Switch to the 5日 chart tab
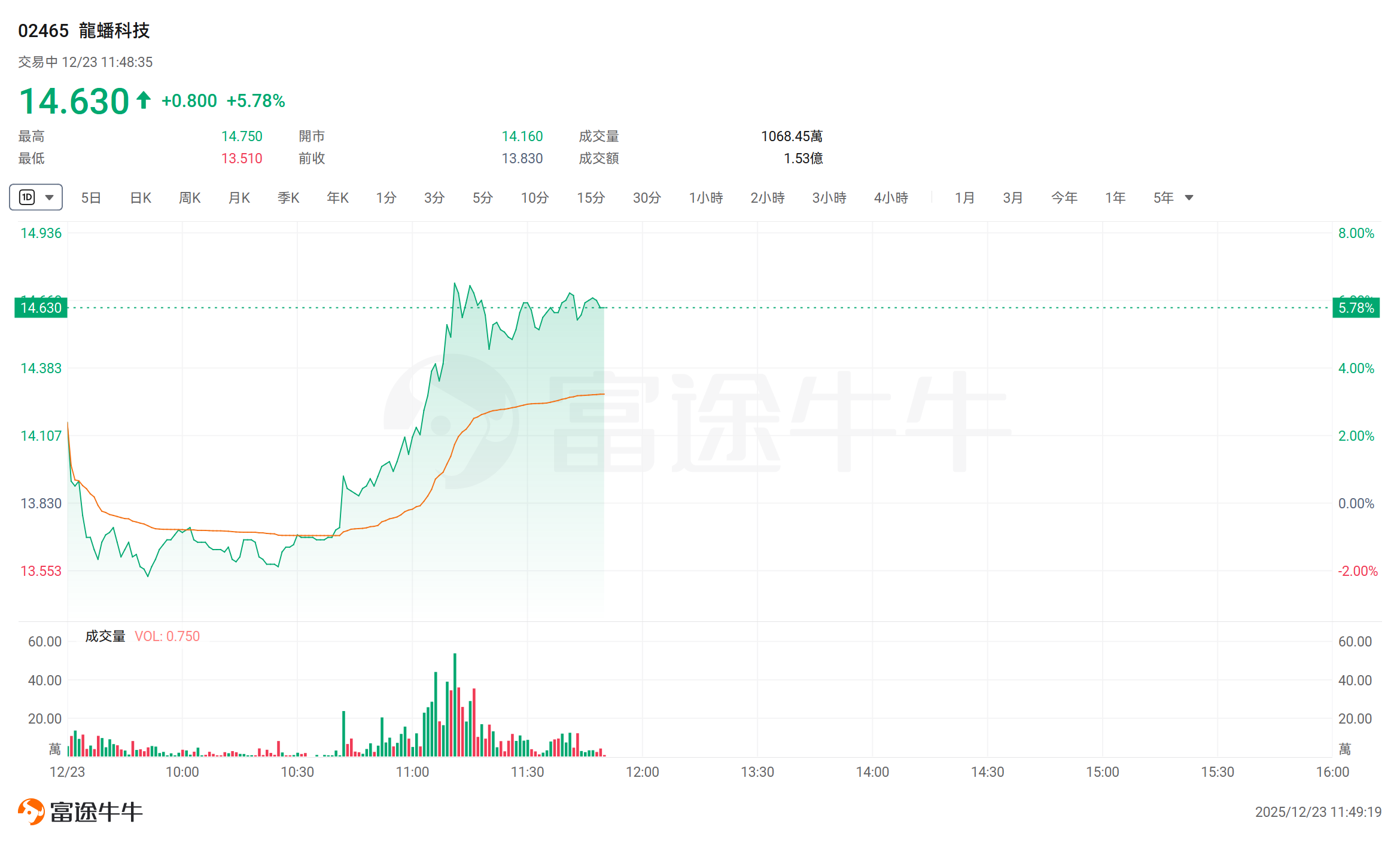Viewport: 1400px width, 842px height. (91, 198)
